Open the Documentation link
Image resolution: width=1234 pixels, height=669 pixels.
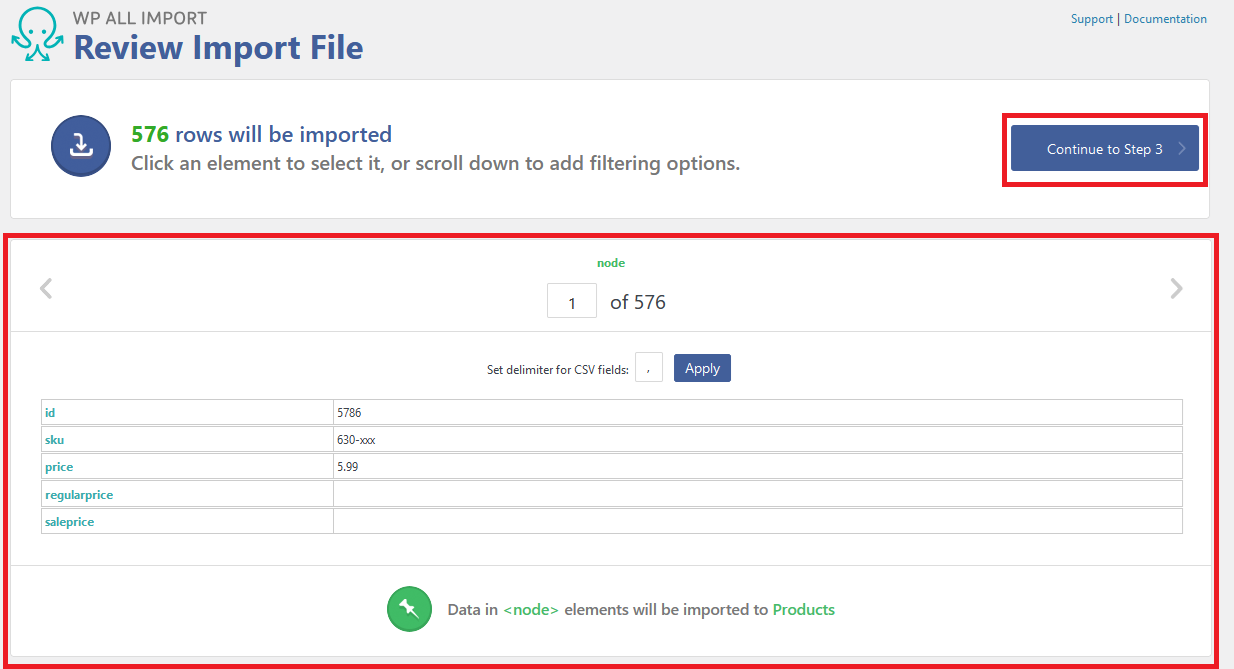[x=1165, y=19]
